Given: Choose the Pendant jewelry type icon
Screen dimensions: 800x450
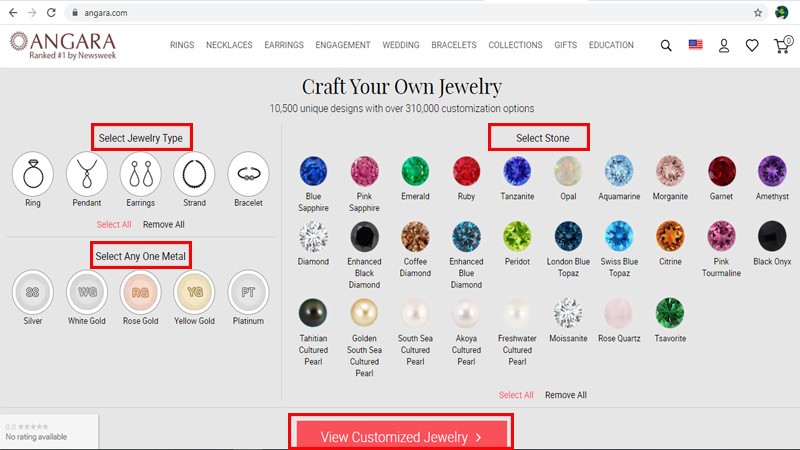Looking at the screenshot, I should (87, 174).
